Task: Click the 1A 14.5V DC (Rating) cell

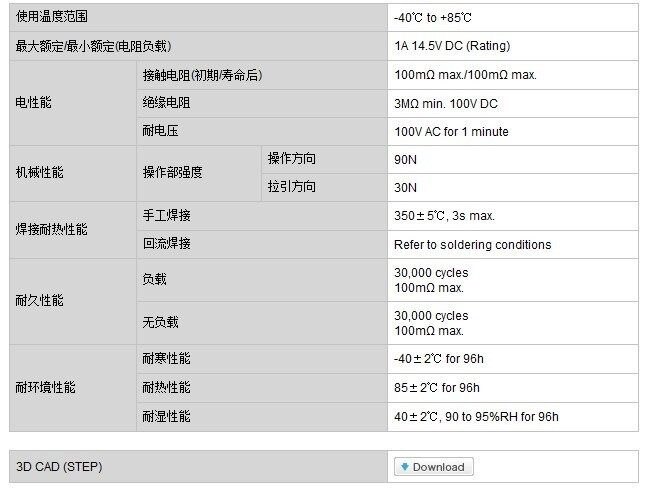Action: click(452, 46)
